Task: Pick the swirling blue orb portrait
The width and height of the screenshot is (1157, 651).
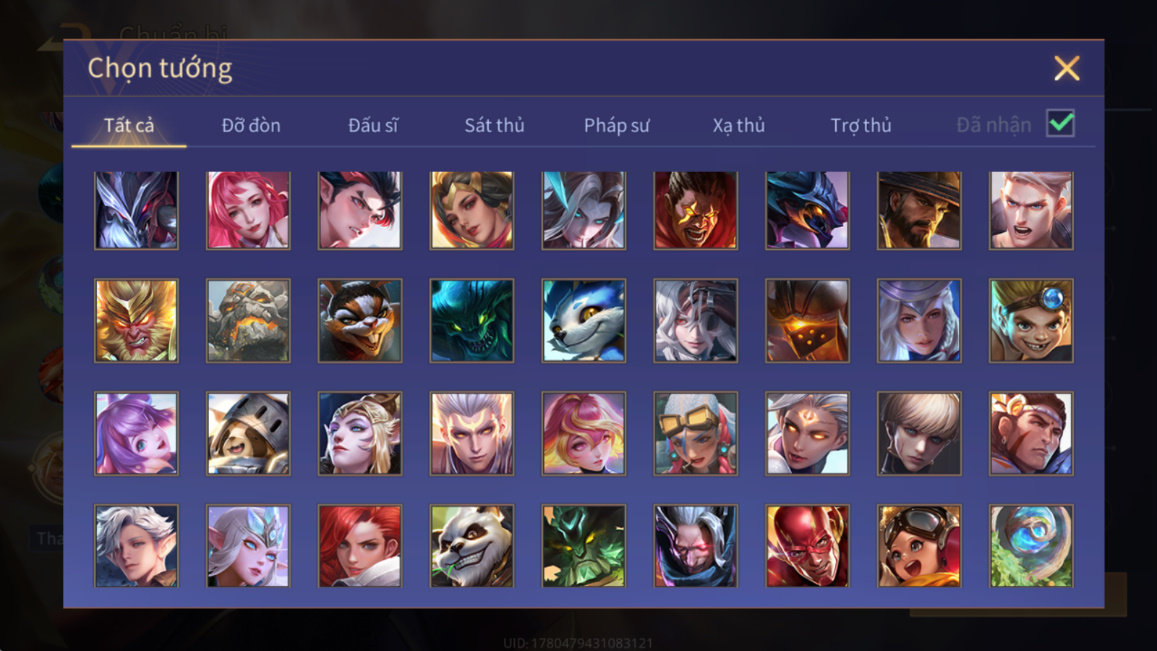Action: (x=1031, y=546)
